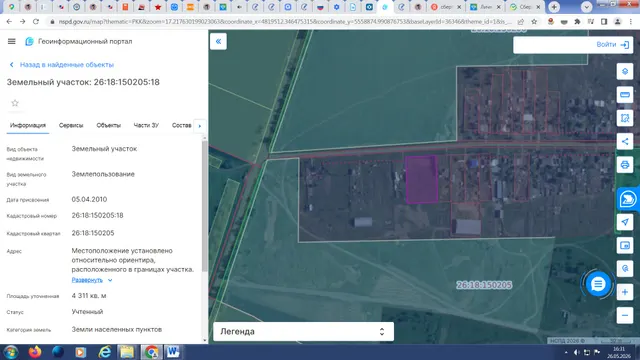The width and height of the screenshot is (640, 360).
Task: Open the map layers tool
Action: coord(624,71)
